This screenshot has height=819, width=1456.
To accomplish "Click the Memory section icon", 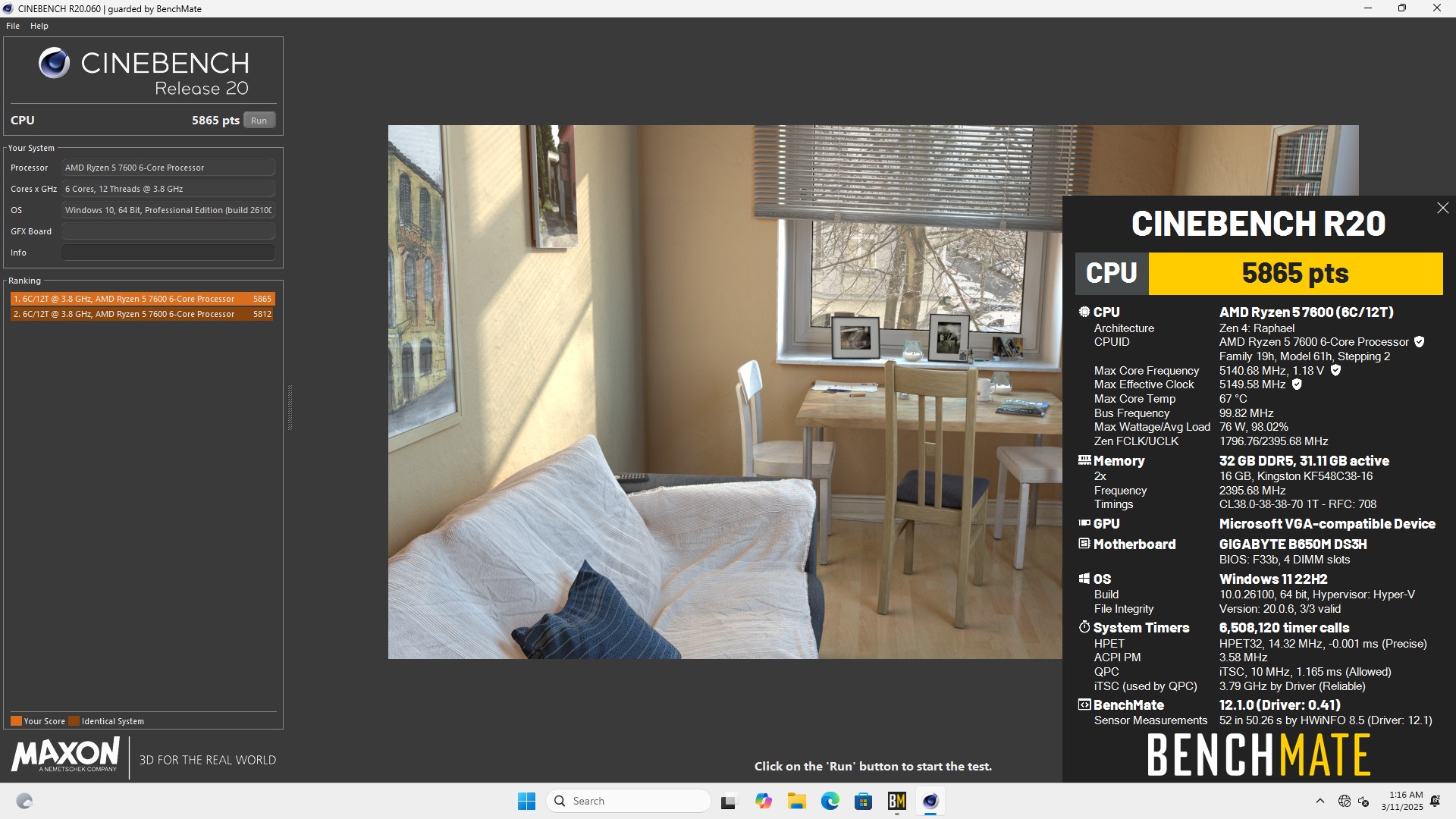I will pyautogui.click(x=1084, y=460).
